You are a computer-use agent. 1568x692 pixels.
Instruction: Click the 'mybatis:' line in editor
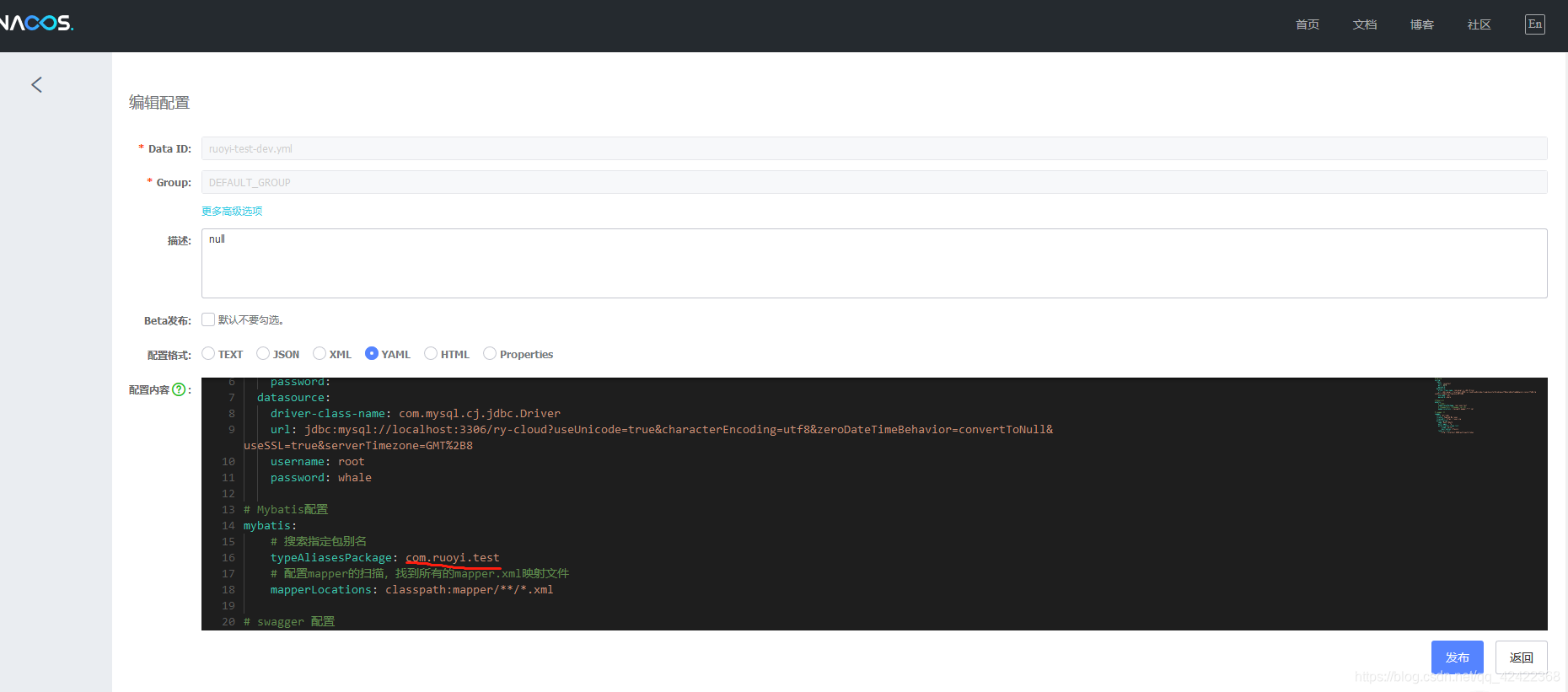pyautogui.click(x=271, y=526)
